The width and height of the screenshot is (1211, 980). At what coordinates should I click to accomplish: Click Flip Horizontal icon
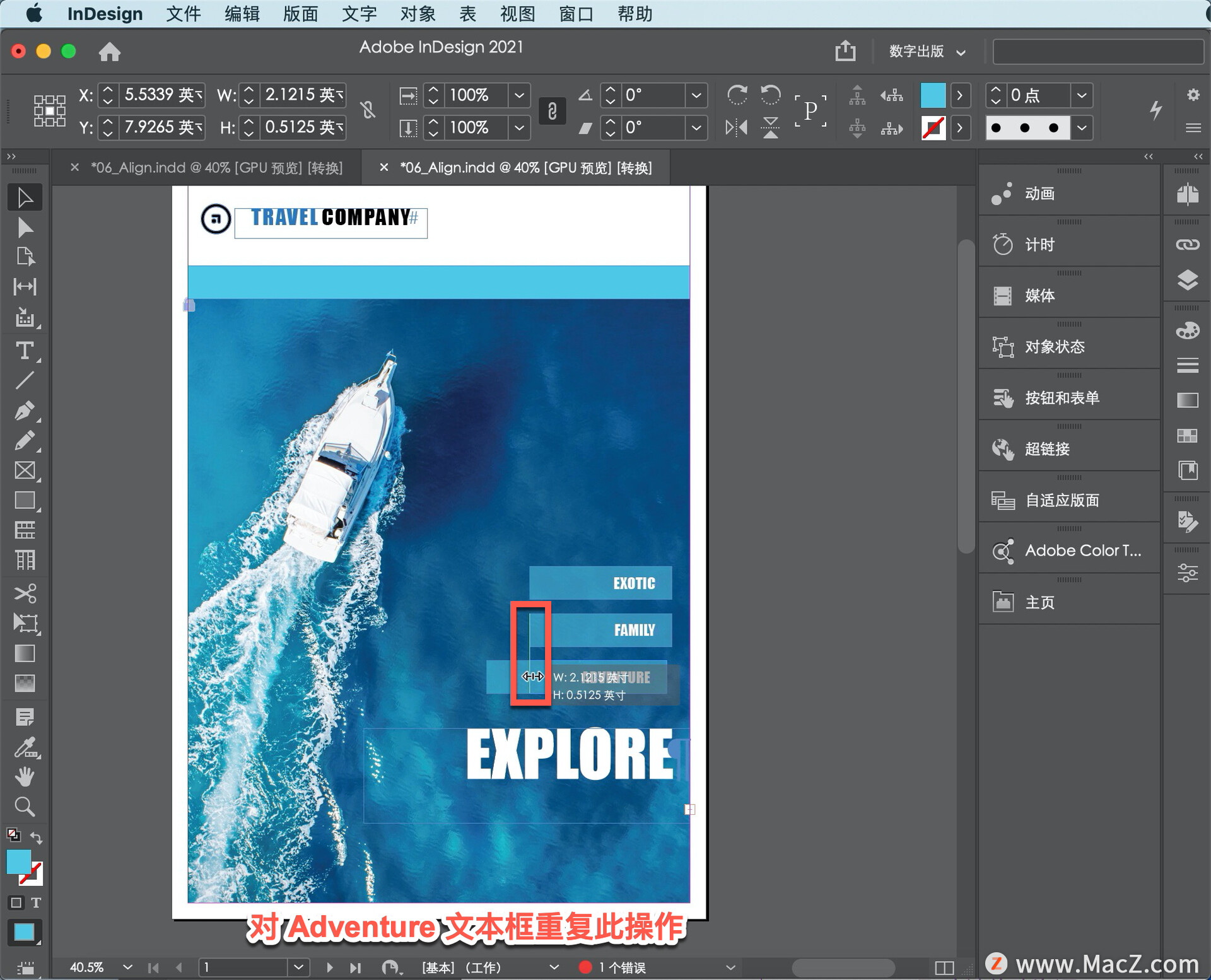(737, 128)
